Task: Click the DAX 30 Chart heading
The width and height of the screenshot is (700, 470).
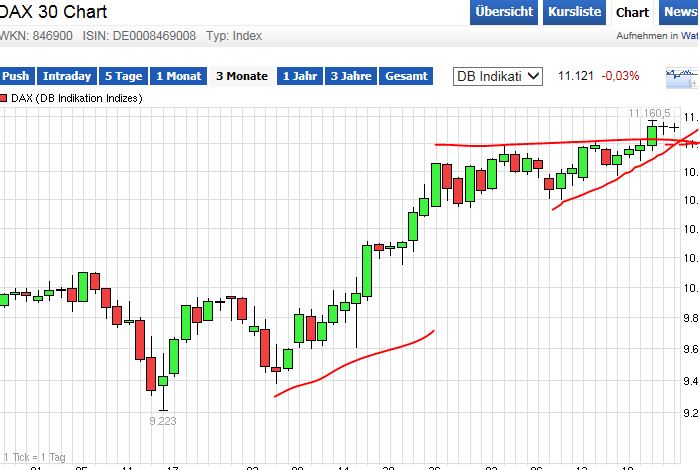Action: 53,11
